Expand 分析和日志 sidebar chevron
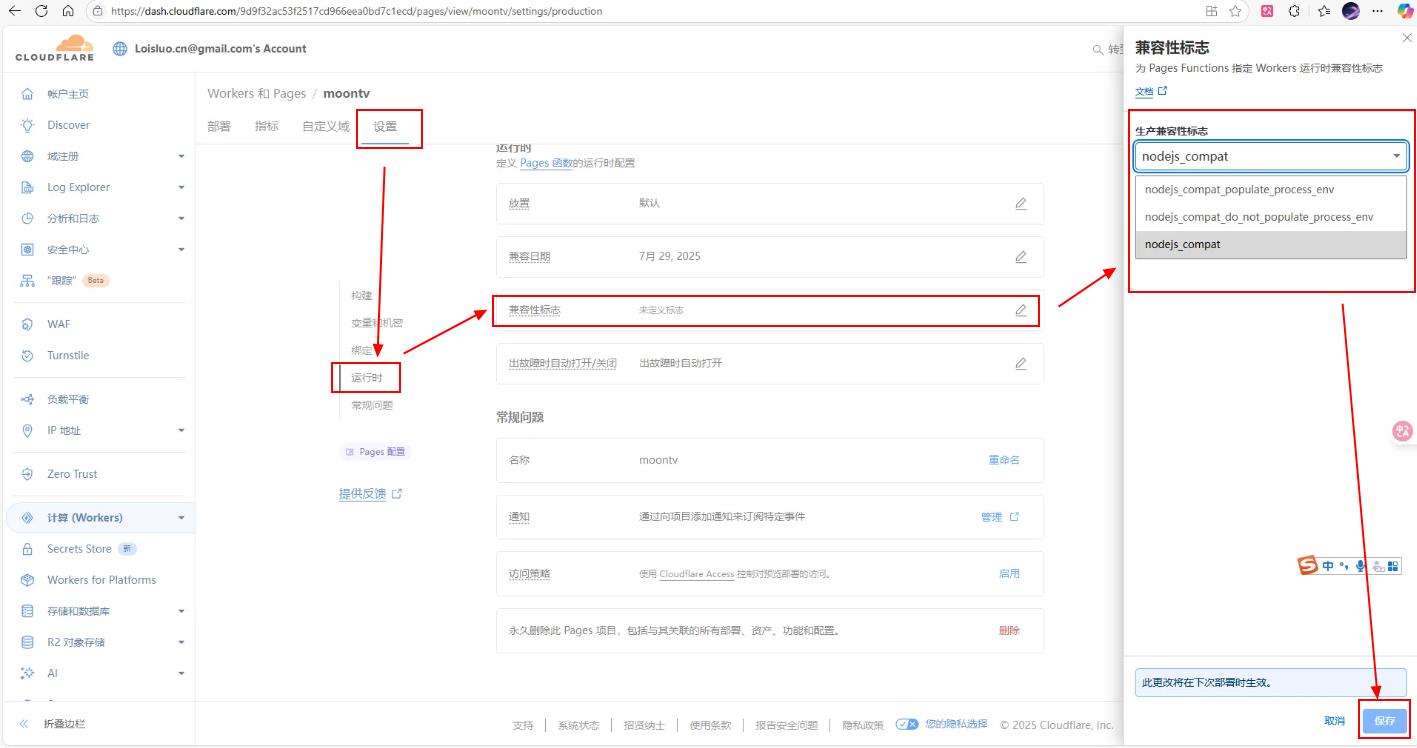 point(181,219)
